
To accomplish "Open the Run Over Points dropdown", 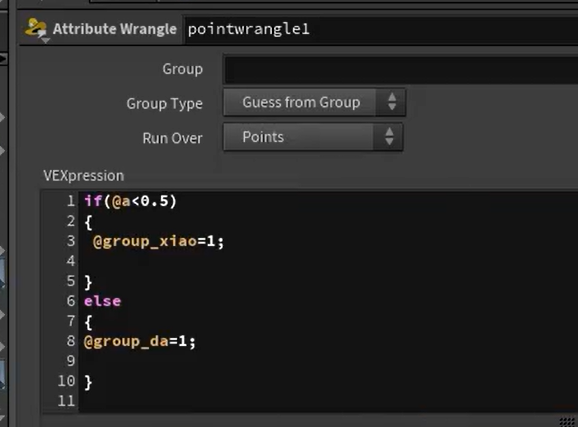I will tap(313, 137).
